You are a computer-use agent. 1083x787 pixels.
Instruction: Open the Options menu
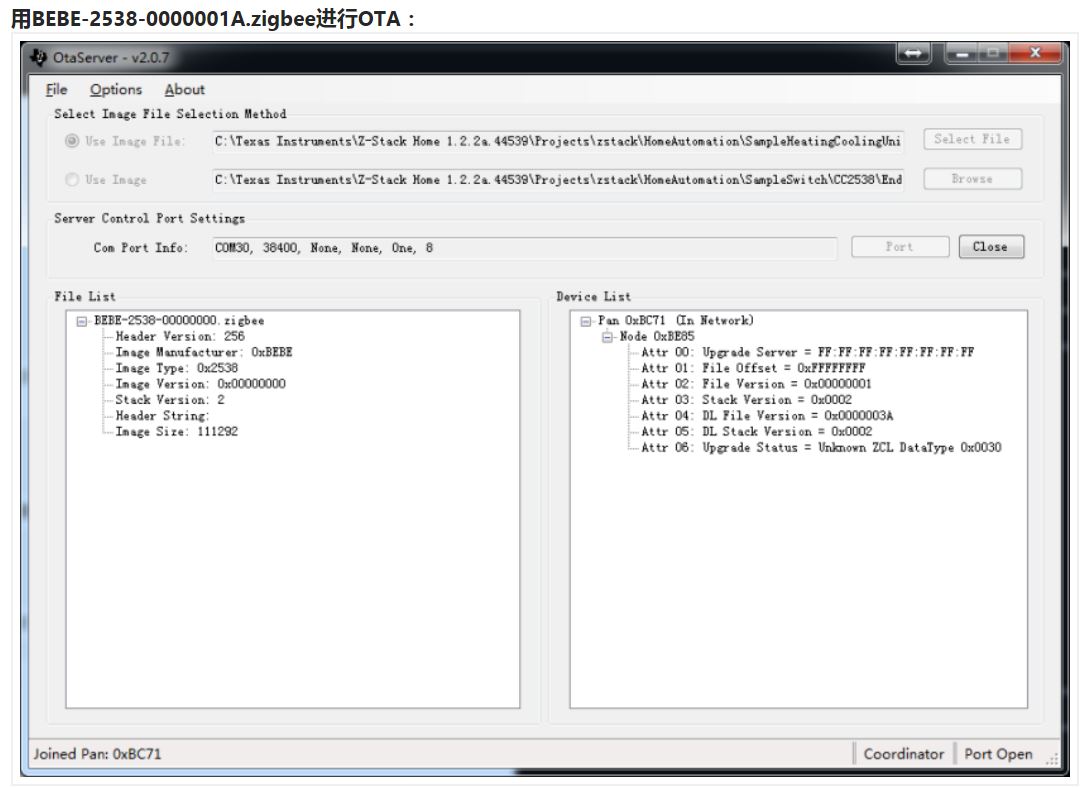(x=115, y=90)
